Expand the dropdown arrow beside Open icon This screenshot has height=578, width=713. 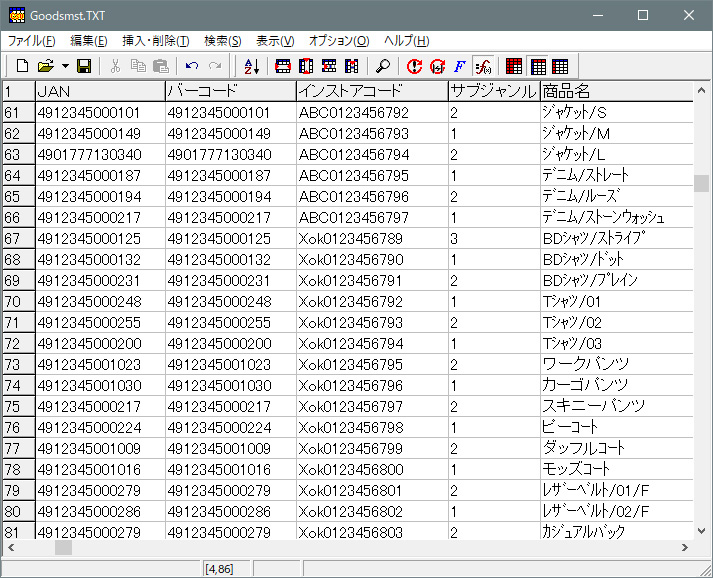65,66
